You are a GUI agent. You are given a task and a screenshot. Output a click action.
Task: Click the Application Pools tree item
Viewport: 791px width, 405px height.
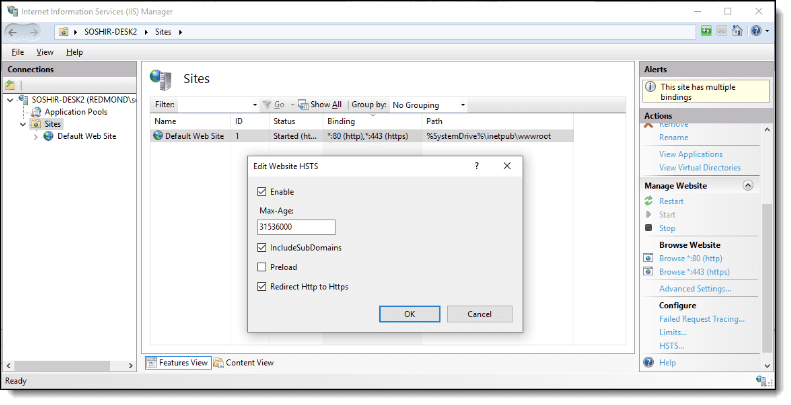pos(76,112)
